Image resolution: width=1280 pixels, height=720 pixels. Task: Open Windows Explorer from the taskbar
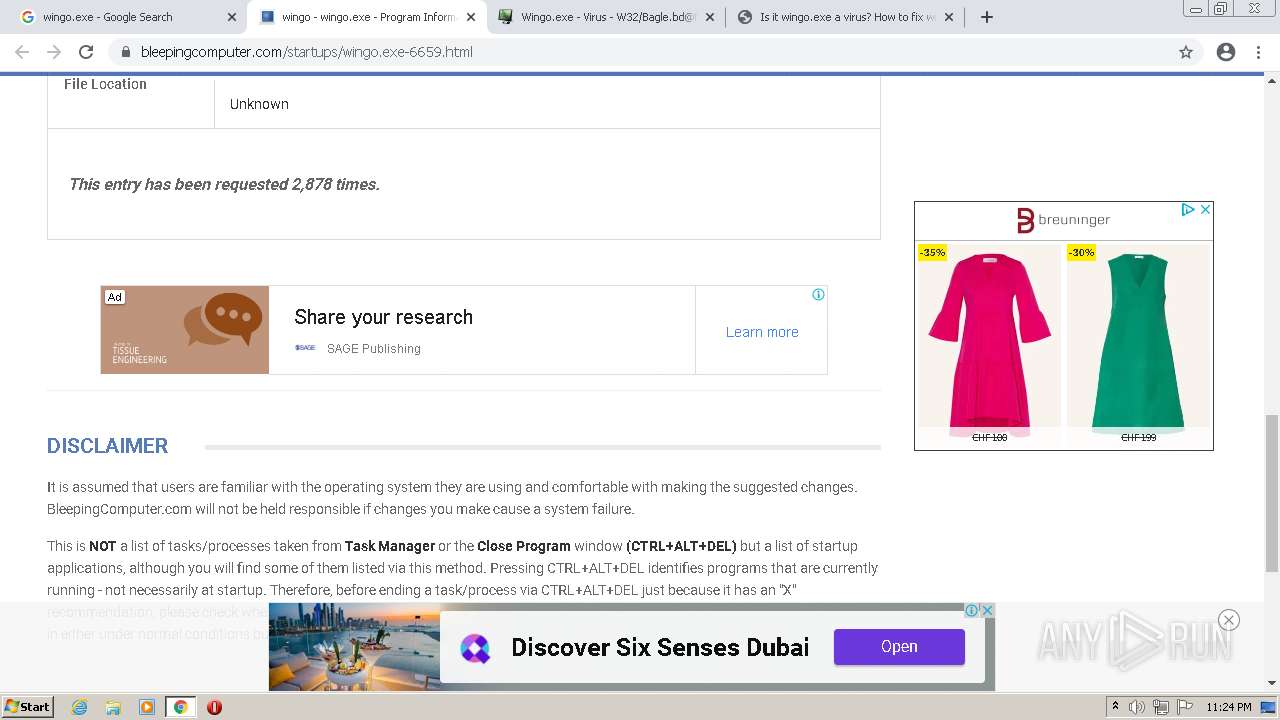click(x=113, y=707)
